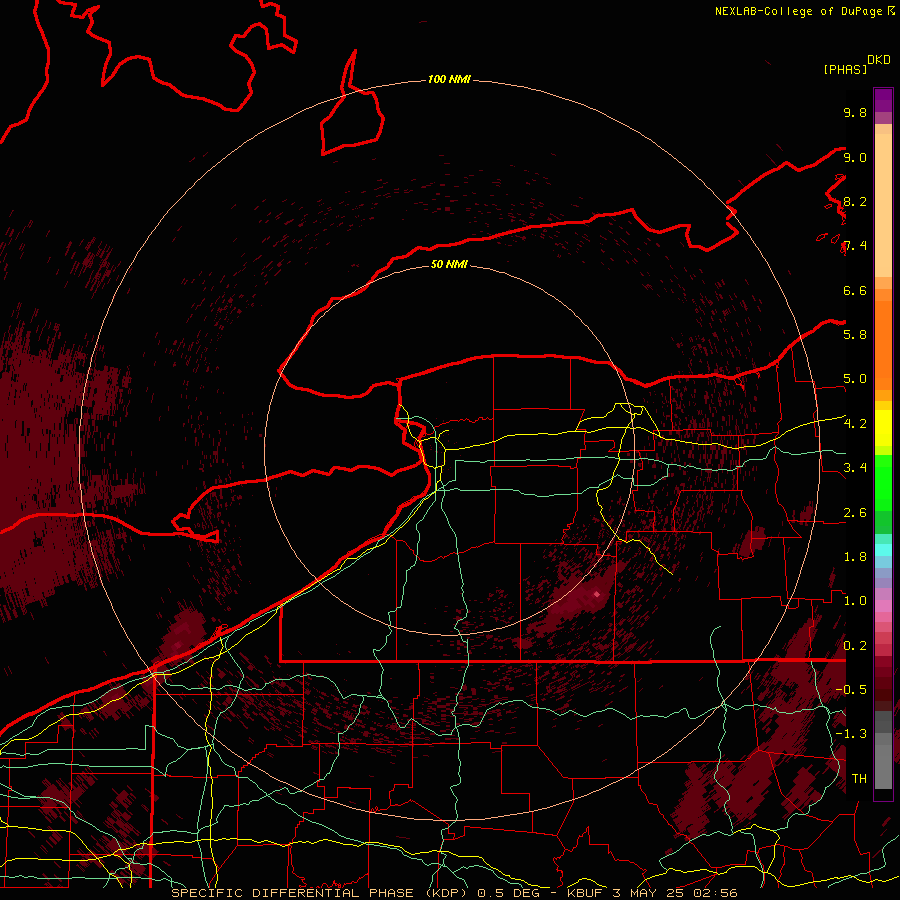Click the Specific Differential Phase KBUF caption

(454, 893)
